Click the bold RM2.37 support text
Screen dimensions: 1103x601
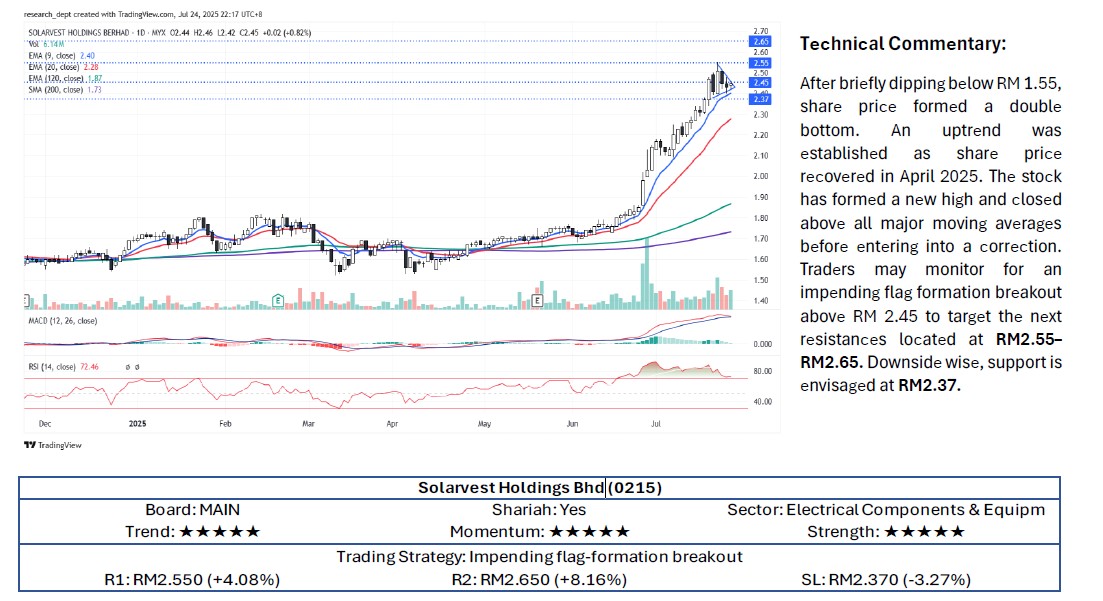coord(929,386)
